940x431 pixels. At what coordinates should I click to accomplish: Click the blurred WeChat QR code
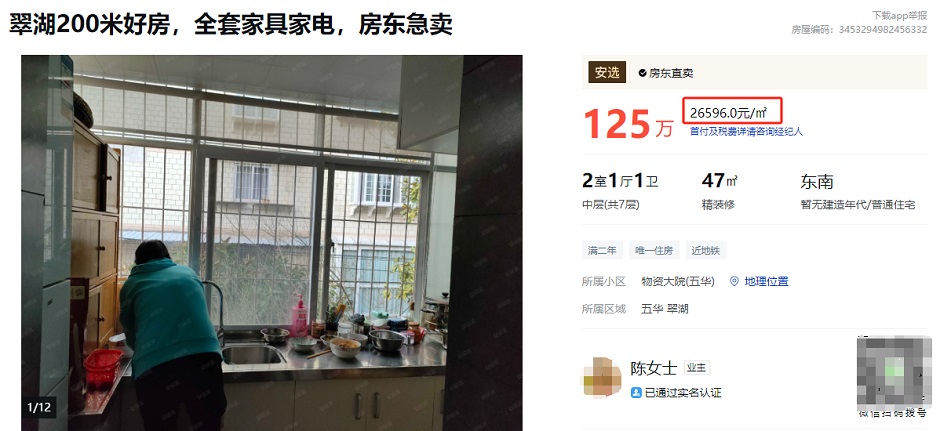pos(894,371)
